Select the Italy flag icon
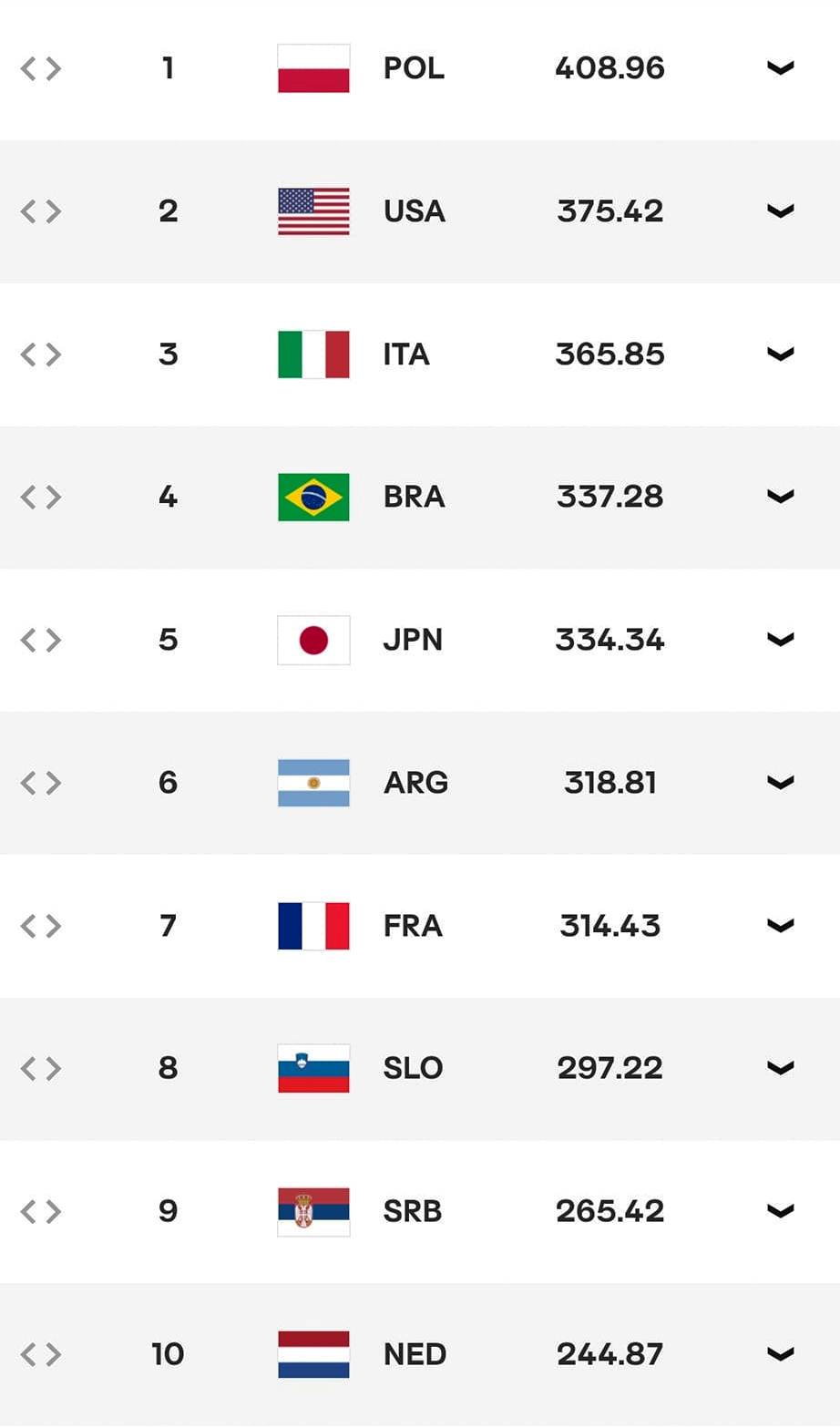Image resolution: width=840 pixels, height=1428 pixels. (x=313, y=354)
